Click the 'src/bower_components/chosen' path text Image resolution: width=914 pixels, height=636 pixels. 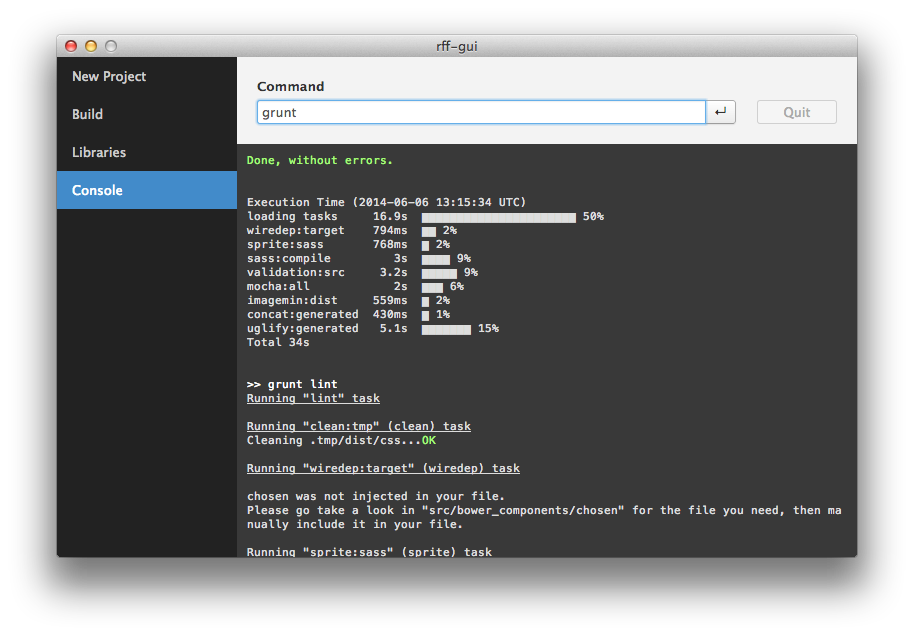click(x=523, y=510)
